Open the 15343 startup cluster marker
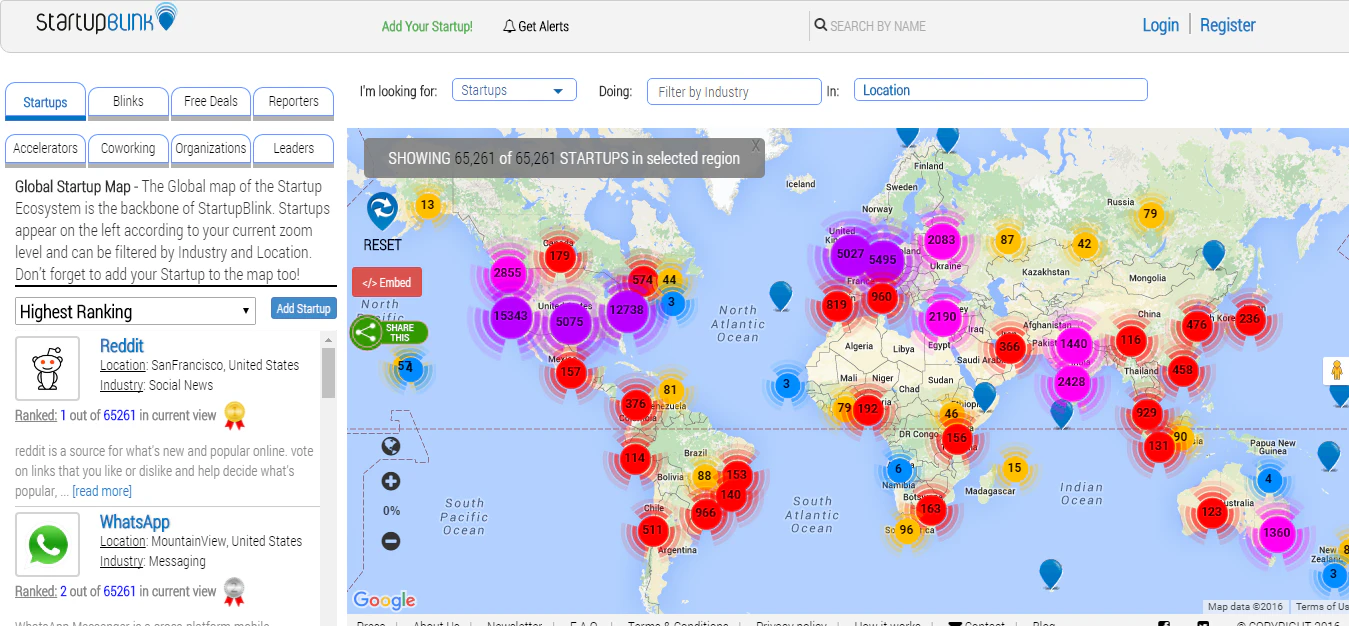Viewport: 1349px width, 626px height. pos(510,316)
